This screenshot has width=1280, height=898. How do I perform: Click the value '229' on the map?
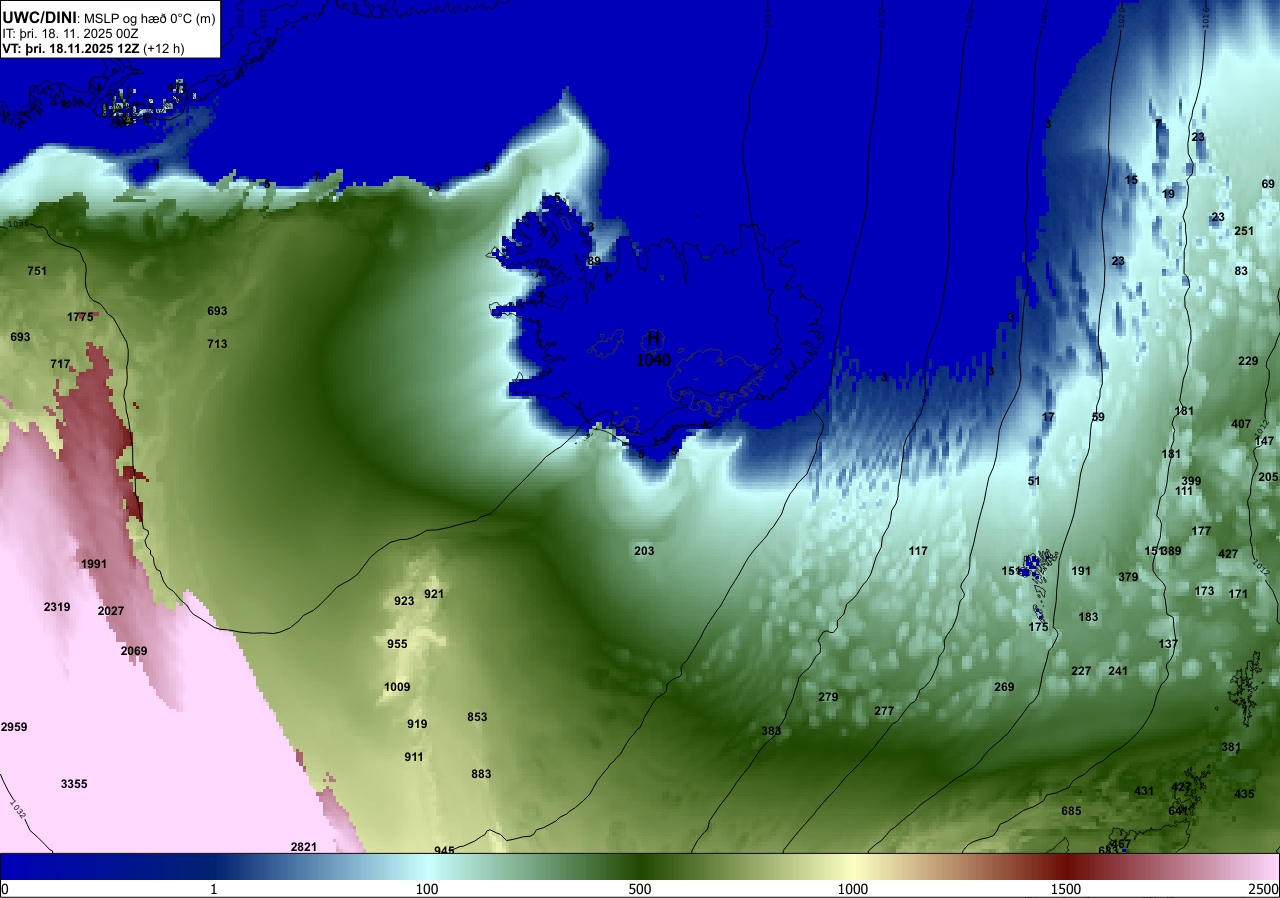(x=1248, y=361)
